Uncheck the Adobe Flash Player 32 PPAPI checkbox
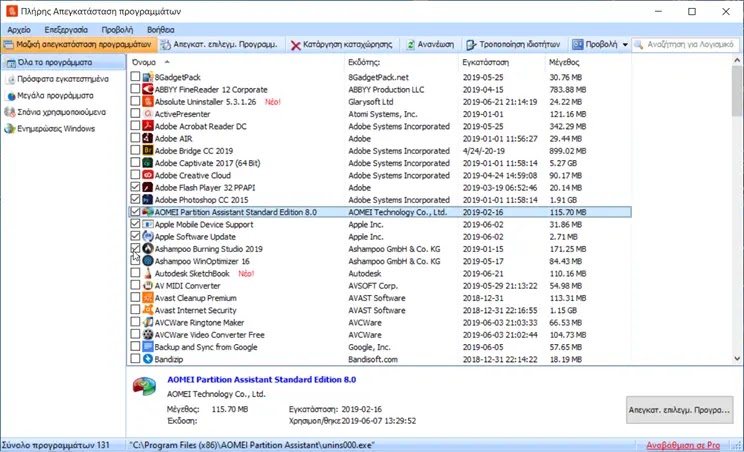Image resolution: width=744 pixels, height=452 pixels. point(135,187)
